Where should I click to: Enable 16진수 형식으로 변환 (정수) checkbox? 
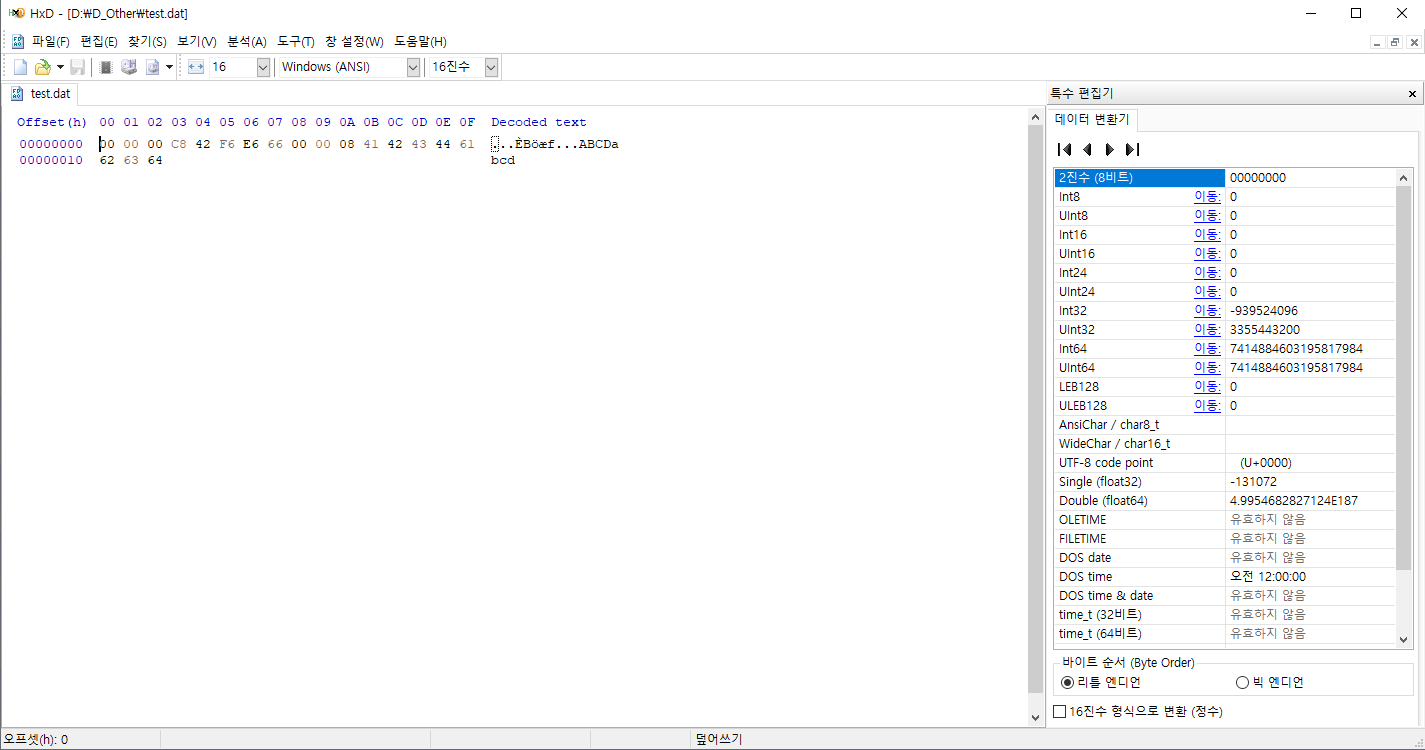1139,712
